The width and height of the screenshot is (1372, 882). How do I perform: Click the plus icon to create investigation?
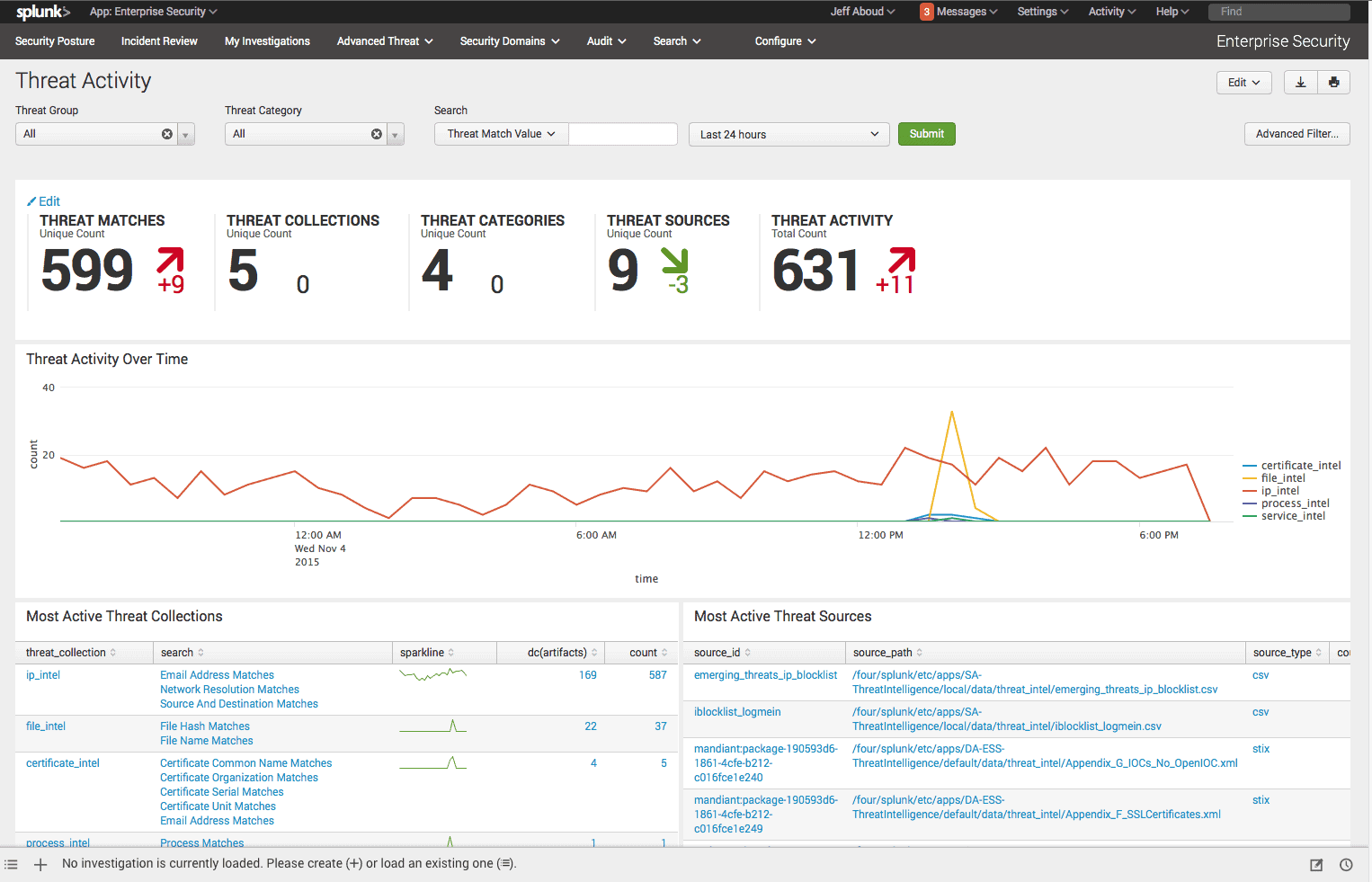[40, 864]
